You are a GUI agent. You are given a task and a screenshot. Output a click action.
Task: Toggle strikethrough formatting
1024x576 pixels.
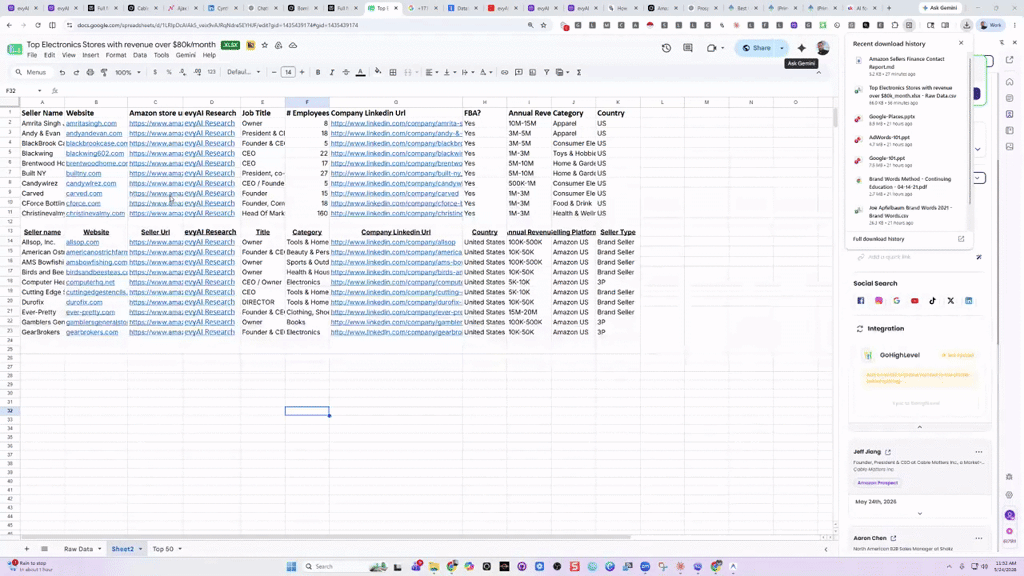346,72
